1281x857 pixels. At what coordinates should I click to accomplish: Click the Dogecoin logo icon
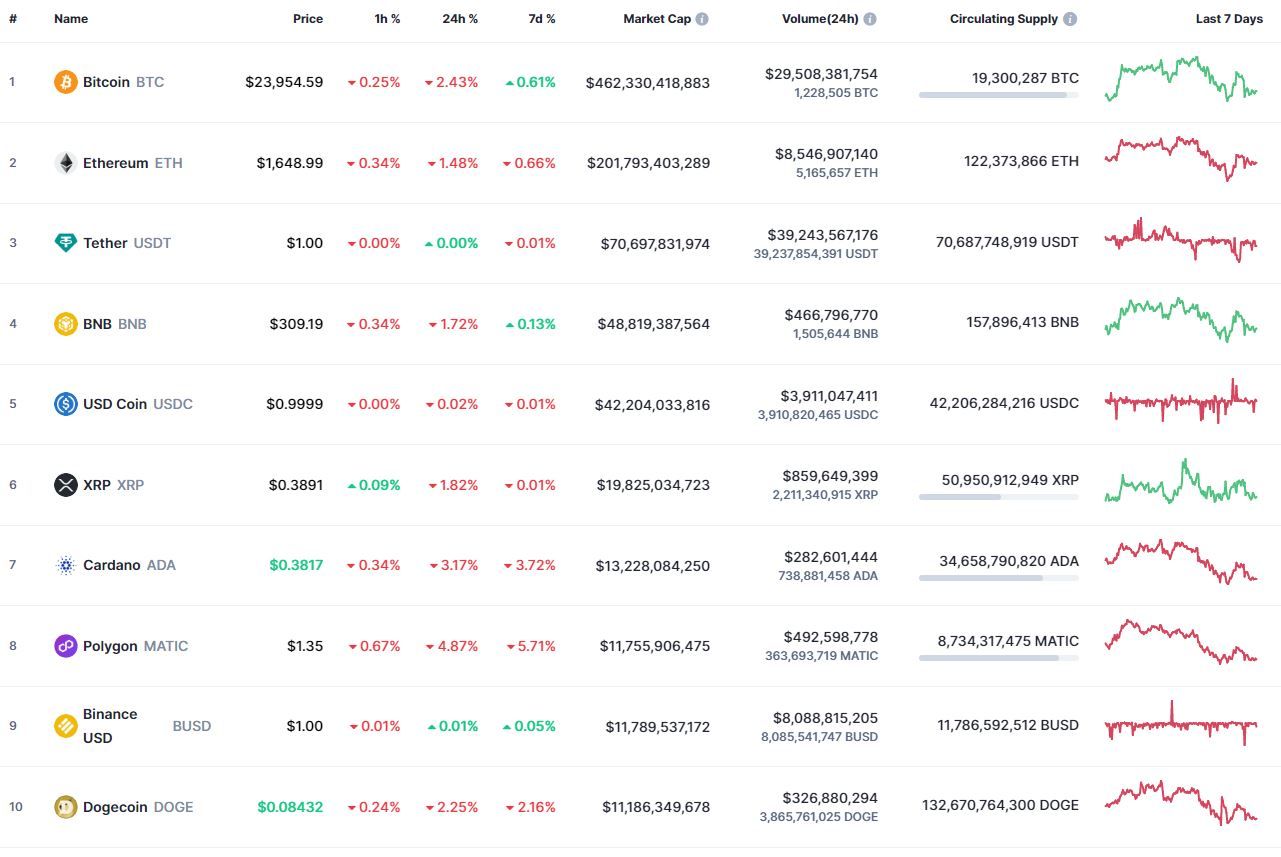66,807
